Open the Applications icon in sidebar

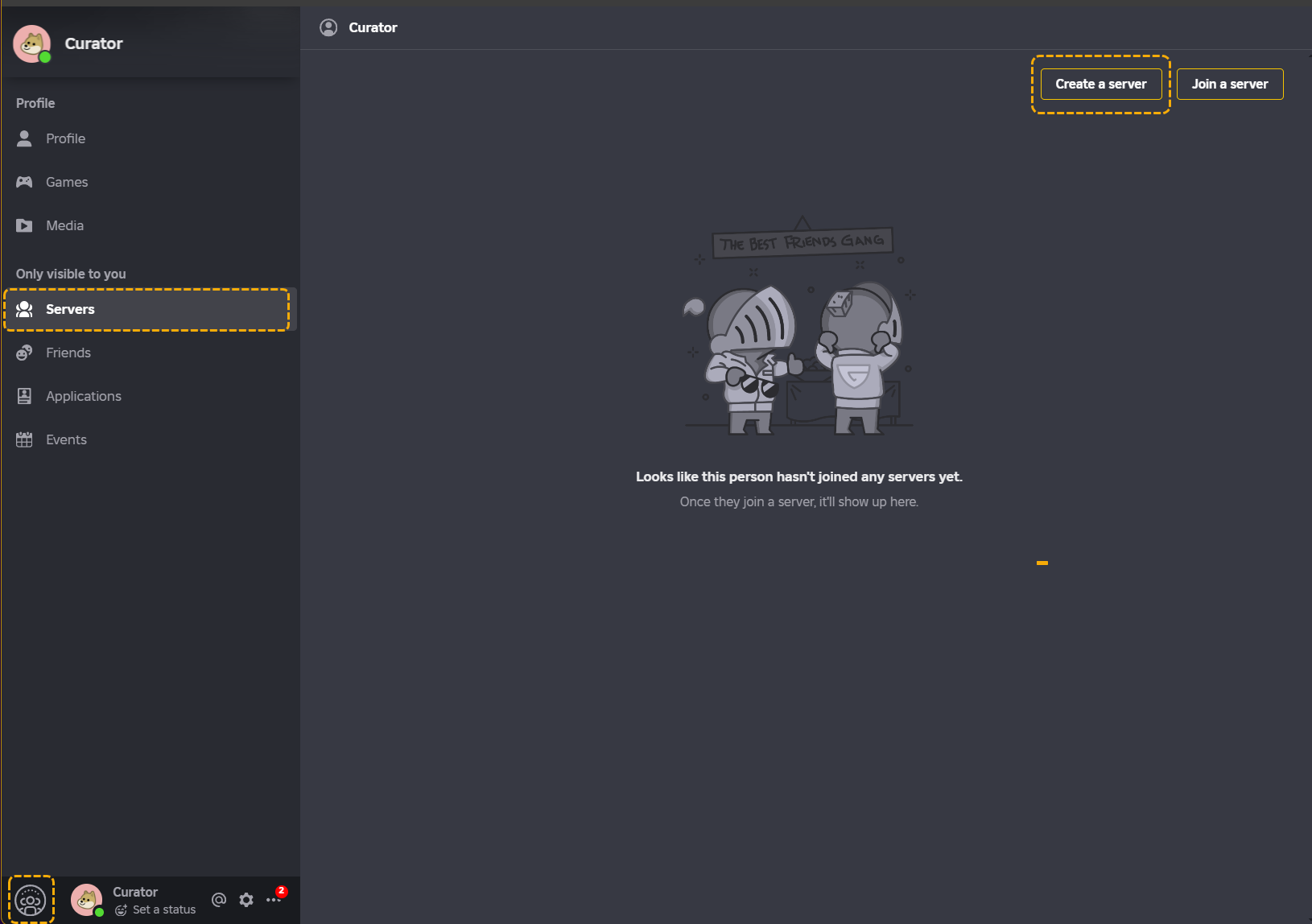tap(24, 395)
